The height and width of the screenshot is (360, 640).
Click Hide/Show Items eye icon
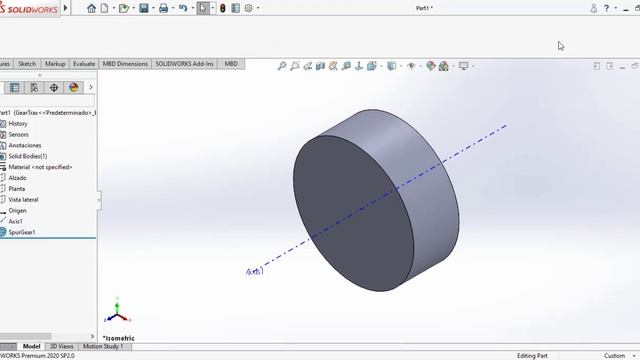click(411, 66)
